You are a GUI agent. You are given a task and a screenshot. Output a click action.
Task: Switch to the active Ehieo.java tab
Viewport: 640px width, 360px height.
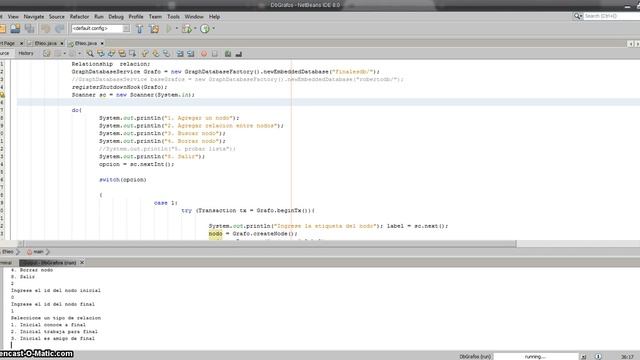[85, 43]
